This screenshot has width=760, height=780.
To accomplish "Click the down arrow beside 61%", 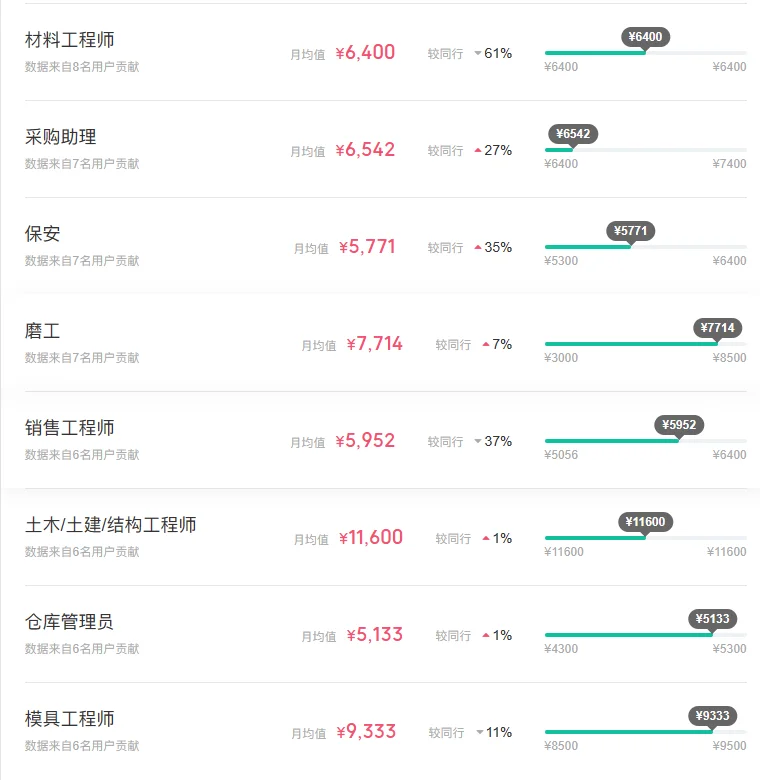I will (x=478, y=53).
